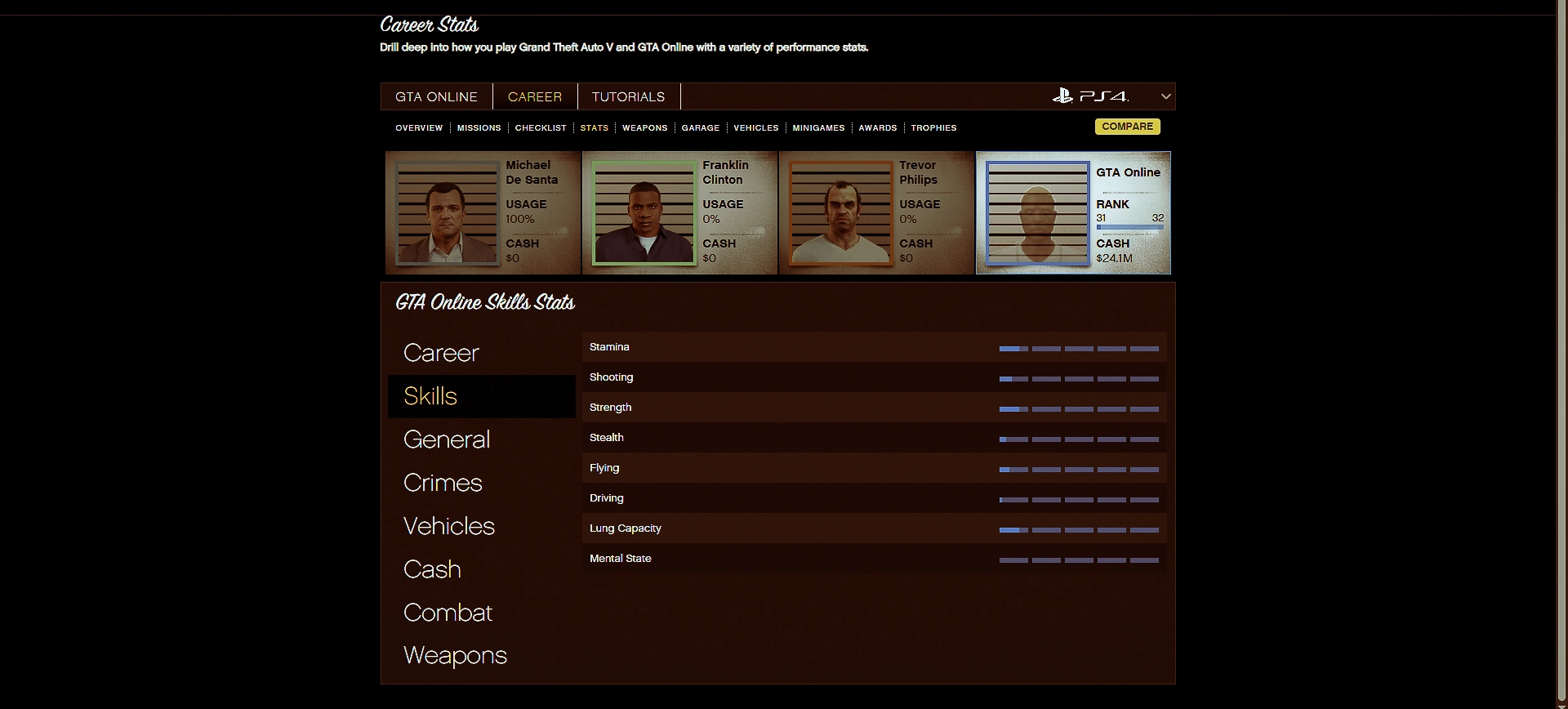The image size is (1568, 709).
Task: Click the Shooting label
Action: click(612, 377)
